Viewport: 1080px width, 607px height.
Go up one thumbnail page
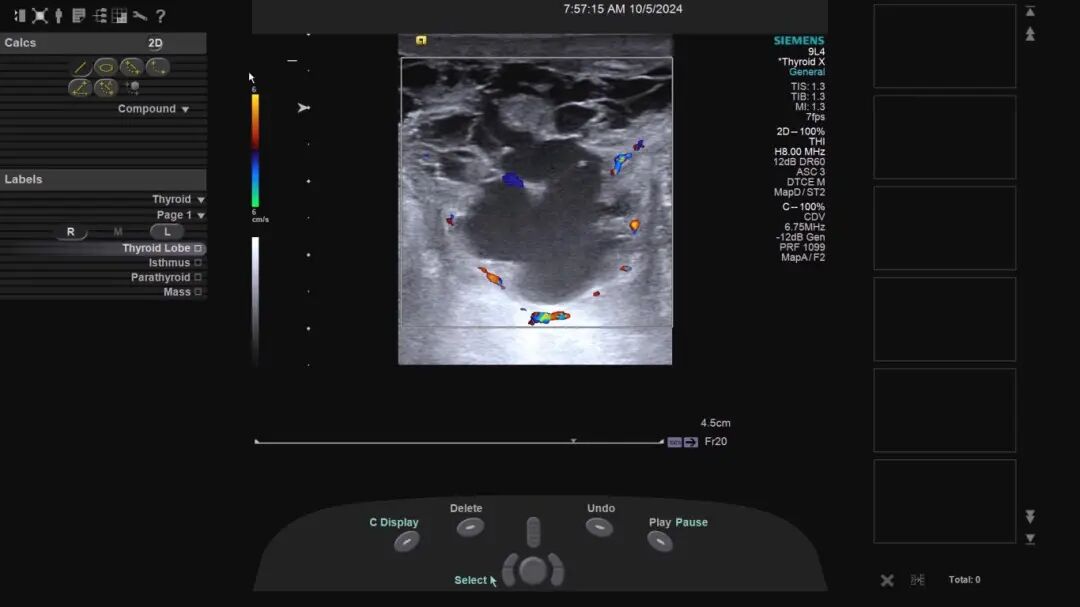1030,34
